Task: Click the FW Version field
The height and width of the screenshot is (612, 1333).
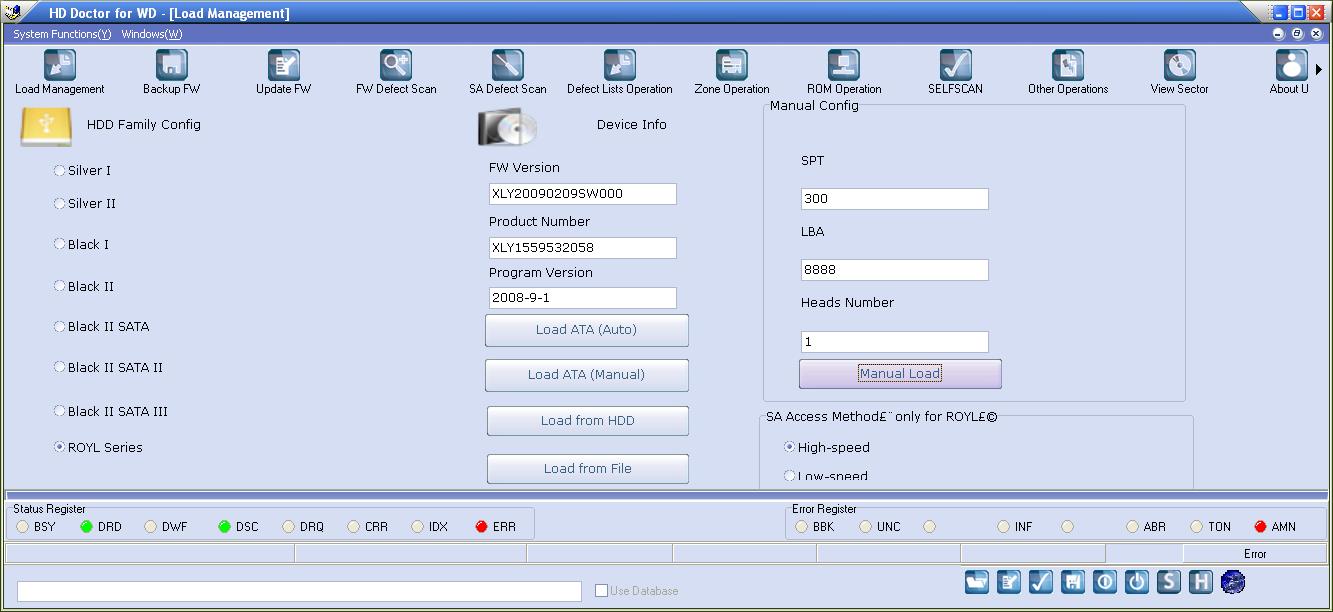Action: [x=583, y=194]
